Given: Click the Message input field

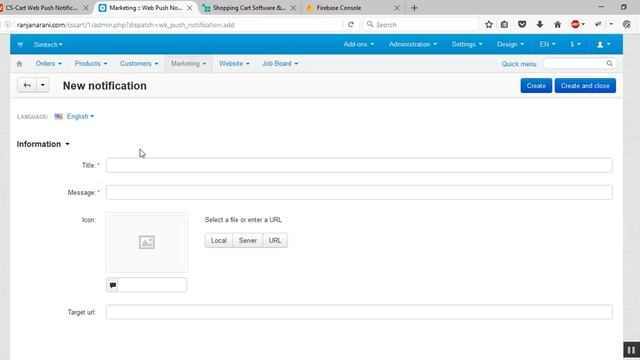Looking at the screenshot, I should point(359,192).
